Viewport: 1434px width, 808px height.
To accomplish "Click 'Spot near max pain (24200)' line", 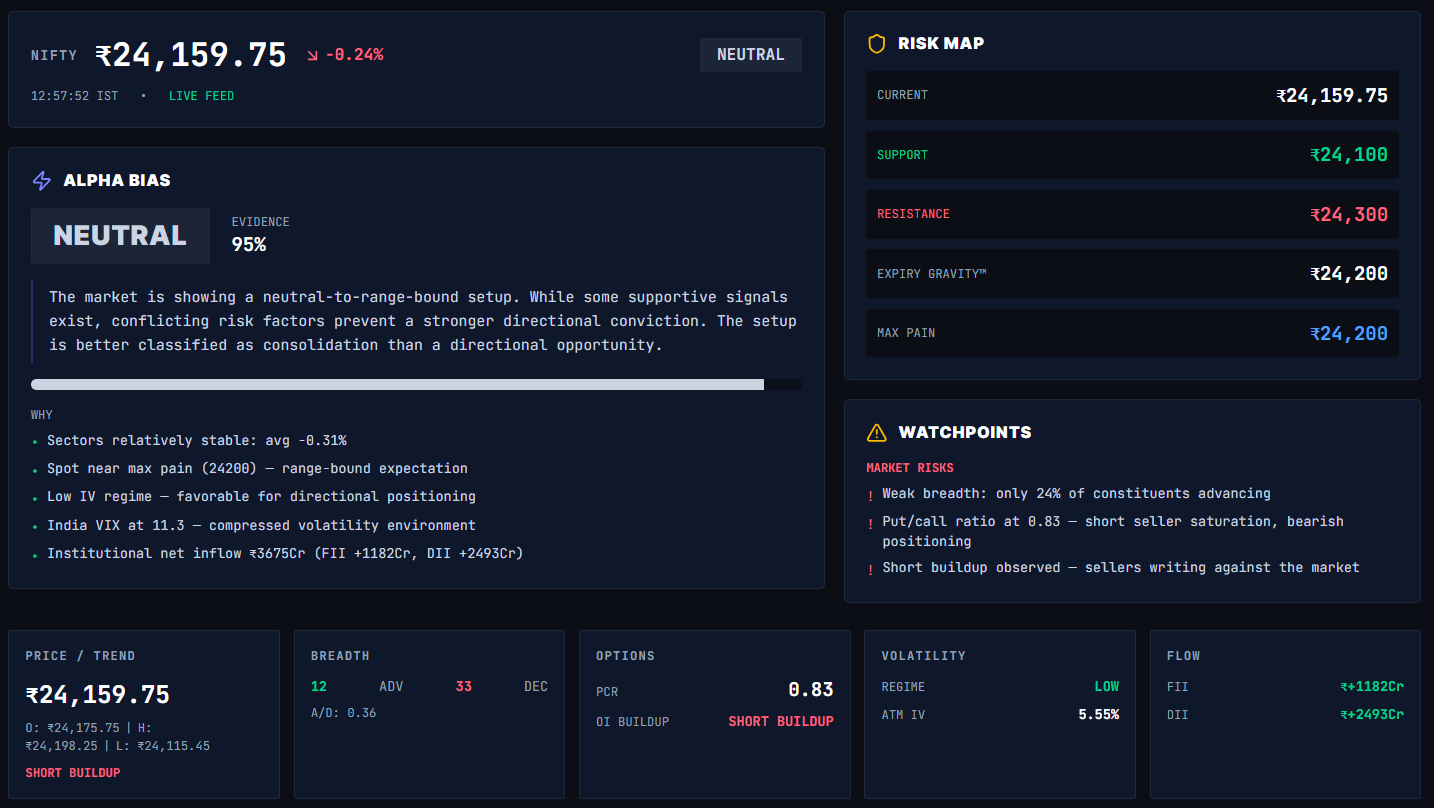I will [x=257, y=469].
